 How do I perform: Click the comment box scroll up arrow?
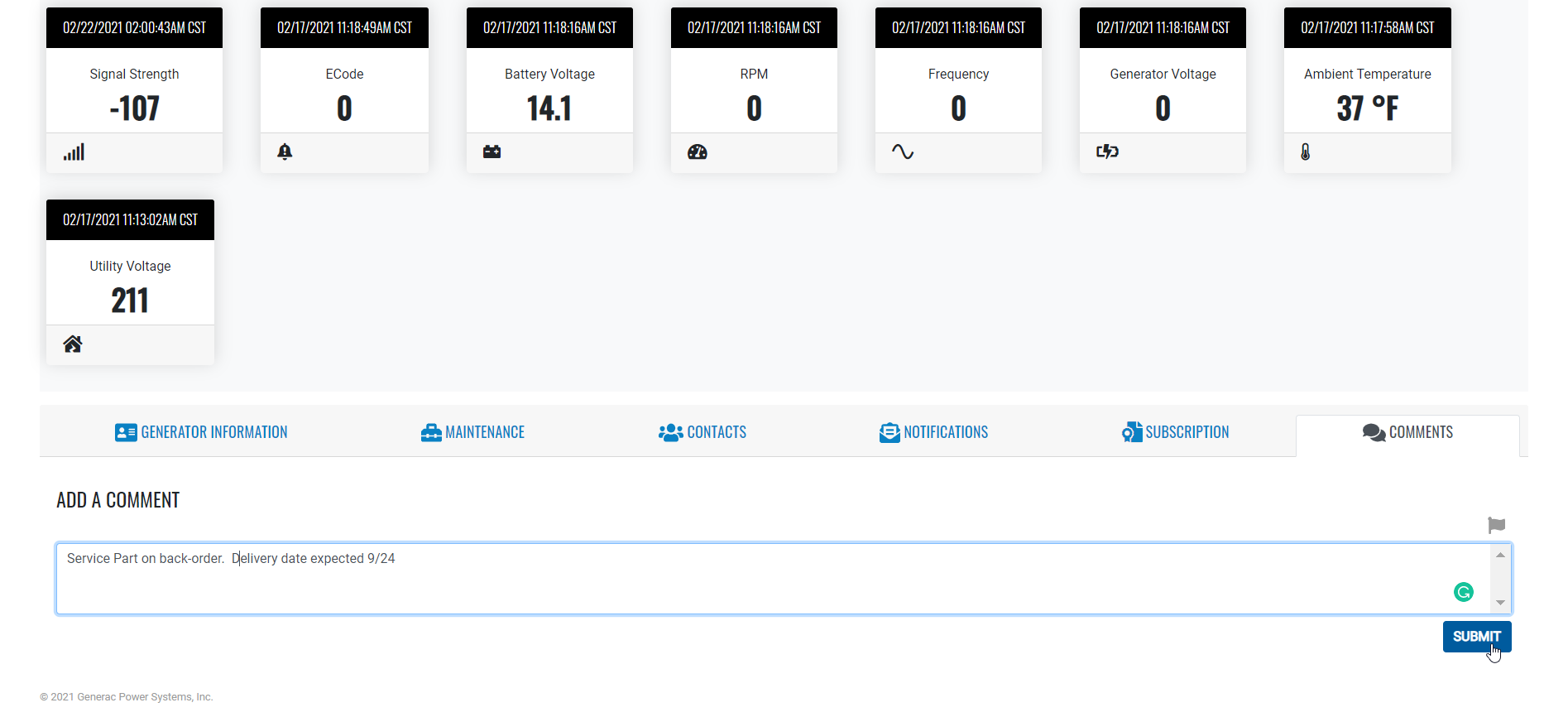coord(1500,555)
